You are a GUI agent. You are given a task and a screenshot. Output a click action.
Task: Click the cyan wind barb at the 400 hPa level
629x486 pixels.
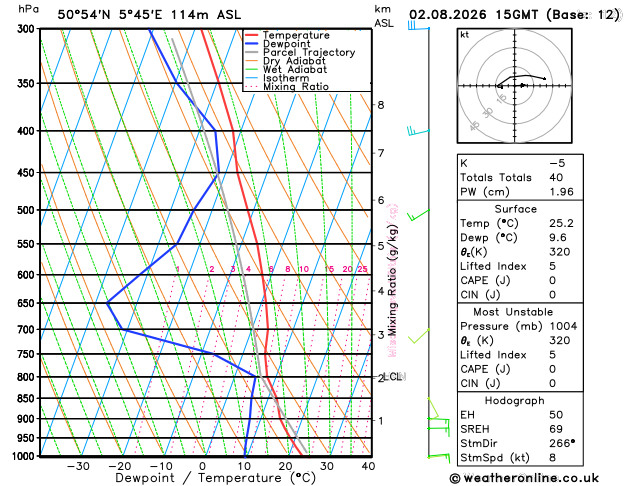[x=418, y=131]
